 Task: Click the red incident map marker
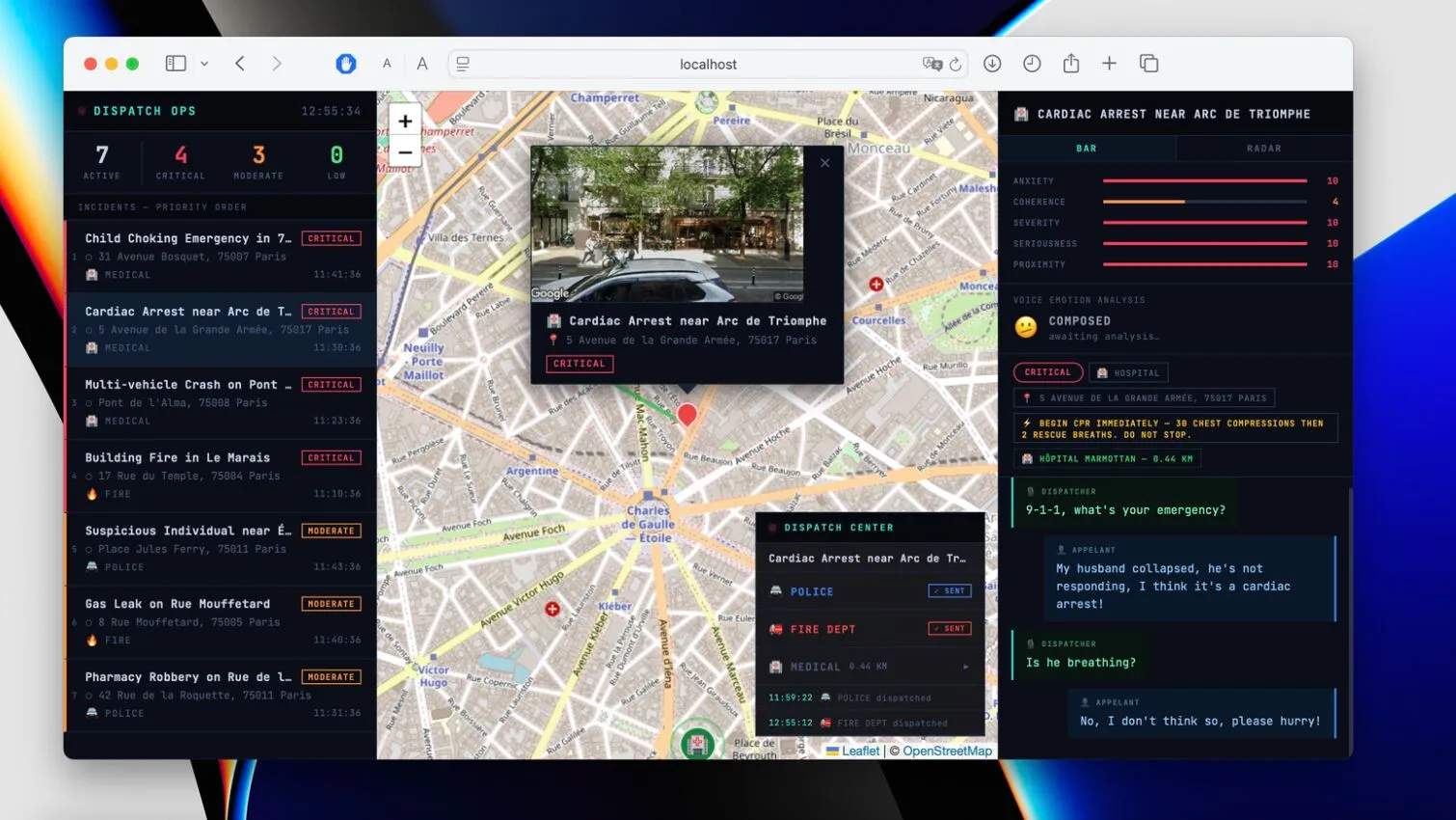tap(687, 415)
